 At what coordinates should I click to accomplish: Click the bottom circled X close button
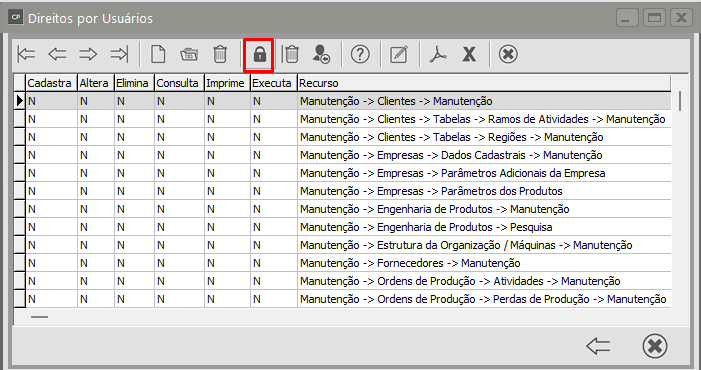655,346
